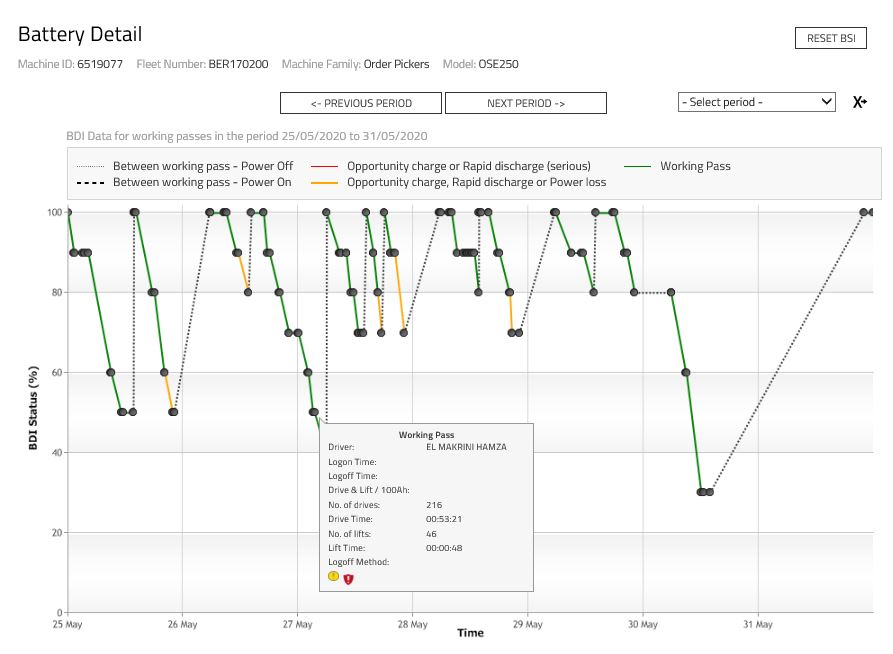Click the Excel export icon

coord(859,102)
